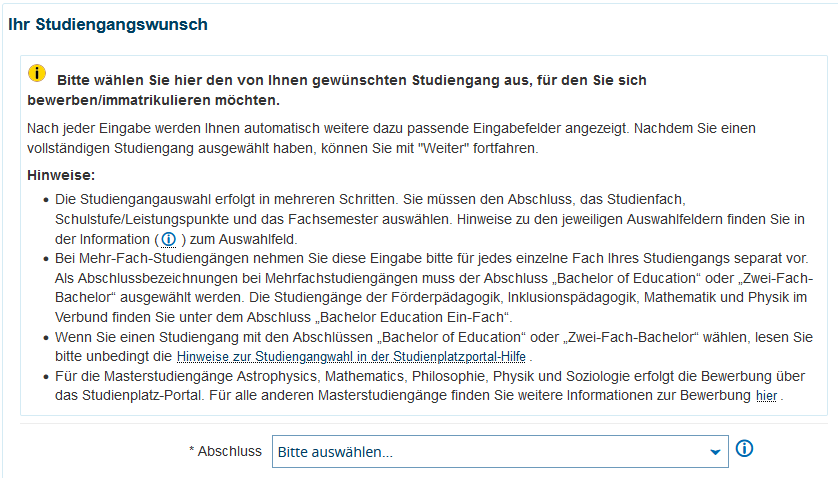Click the 'Ihr Studiengangswunsch' heading
The height and width of the screenshot is (478, 838).
tap(108, 23)
